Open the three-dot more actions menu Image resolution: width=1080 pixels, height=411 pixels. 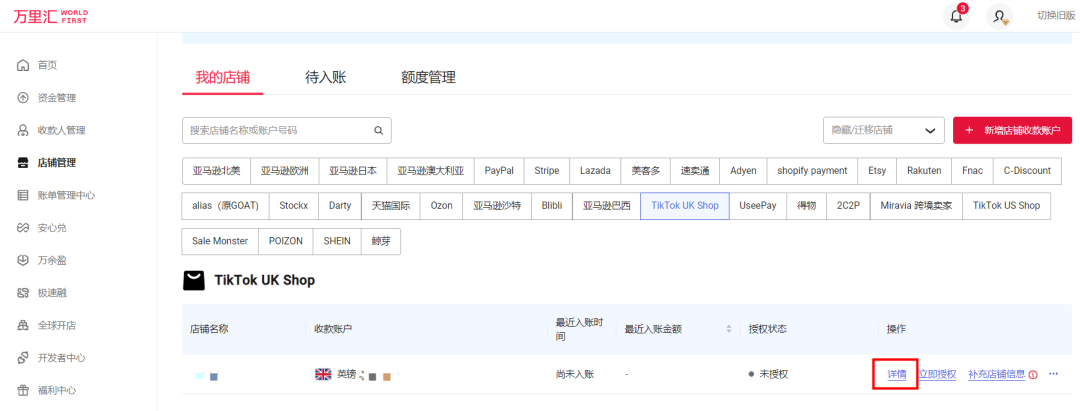[x=1053, y=374]
